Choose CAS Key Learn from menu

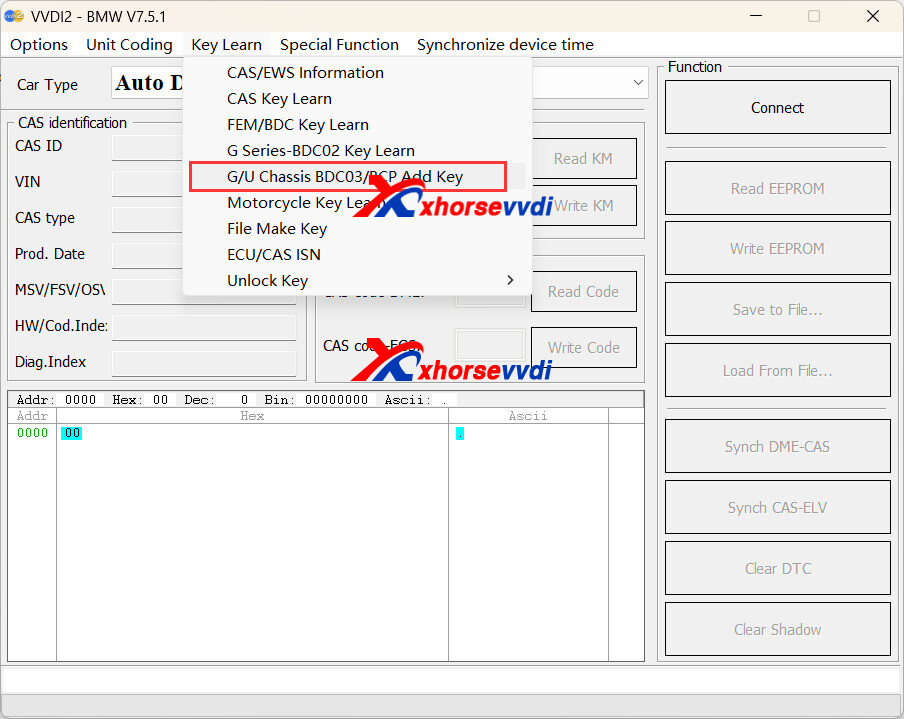(279, 99)
